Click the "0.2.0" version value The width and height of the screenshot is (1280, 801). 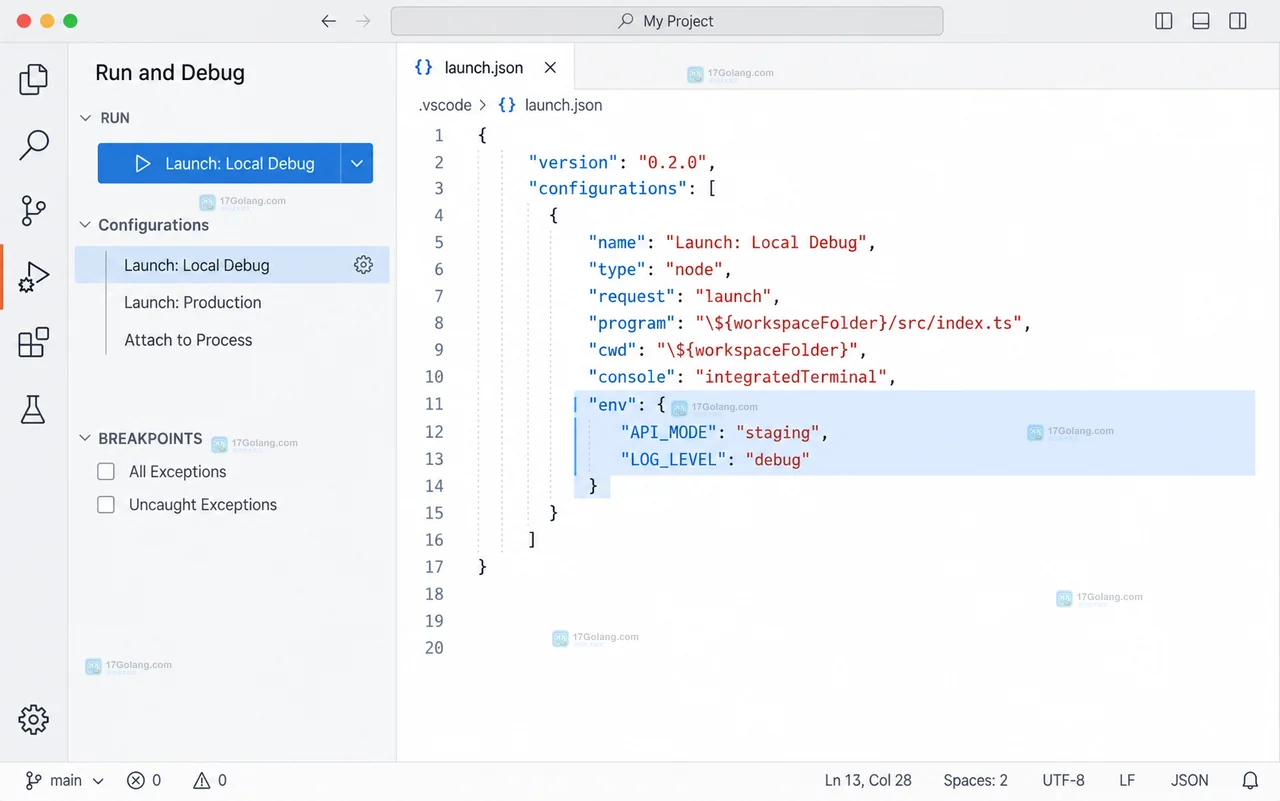point(672,162)
